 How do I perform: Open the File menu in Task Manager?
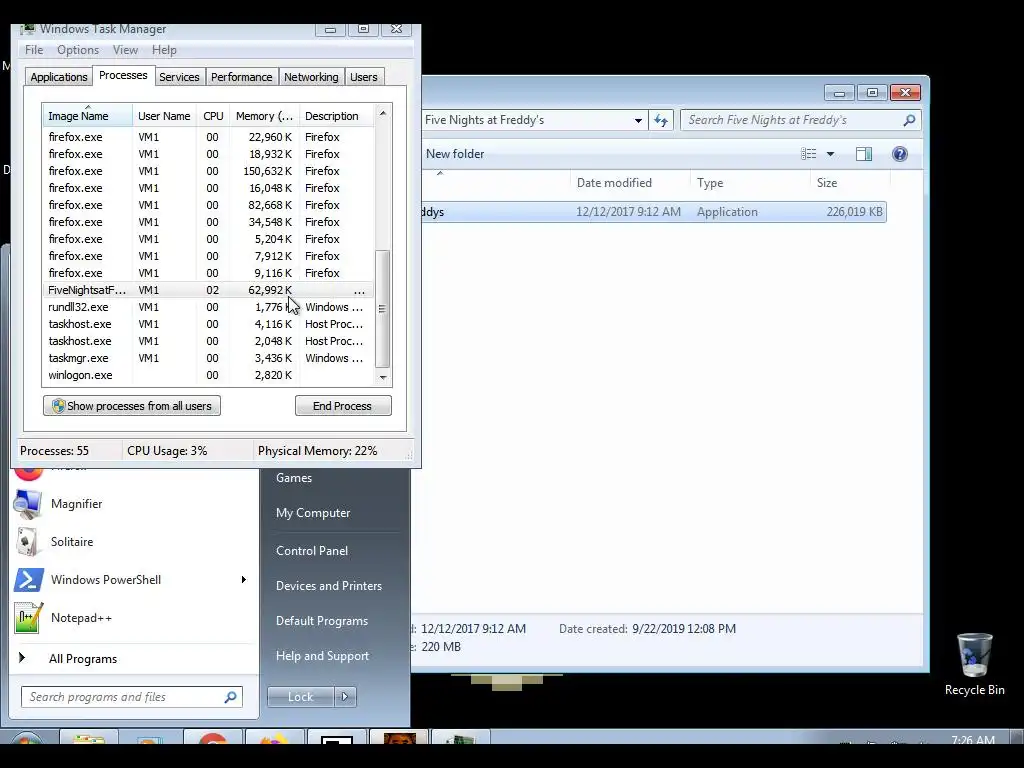(x=34, y=50)
